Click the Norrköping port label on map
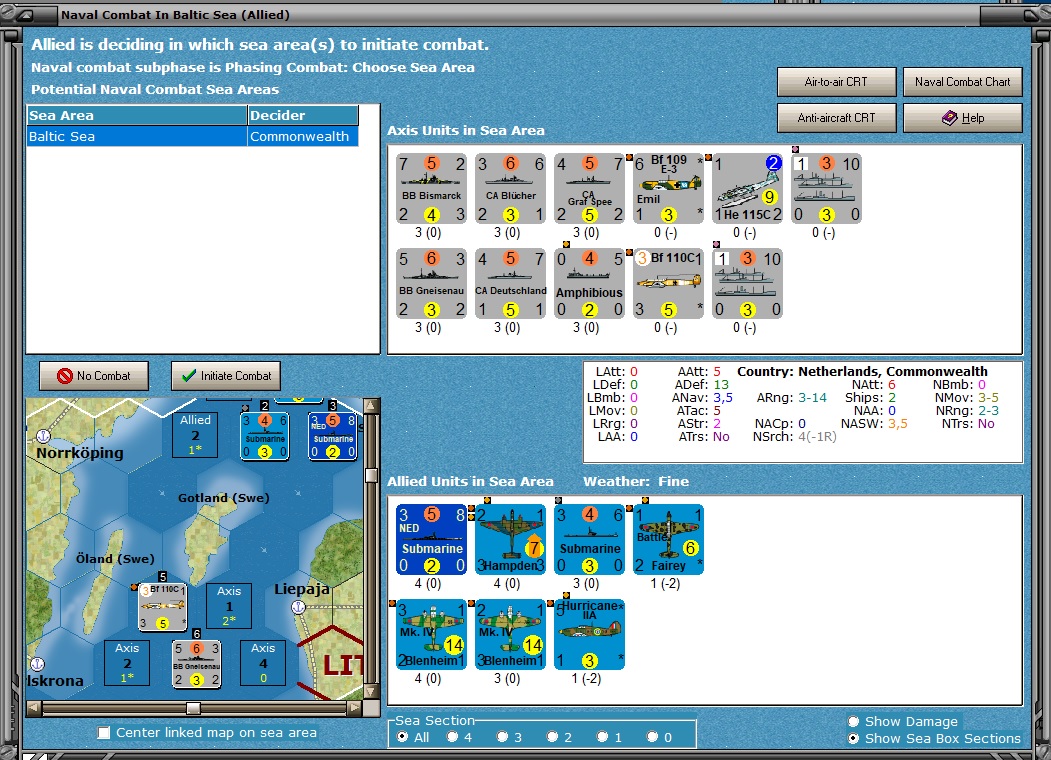This screenshot has height=760, width=1051. click(80, 452)
